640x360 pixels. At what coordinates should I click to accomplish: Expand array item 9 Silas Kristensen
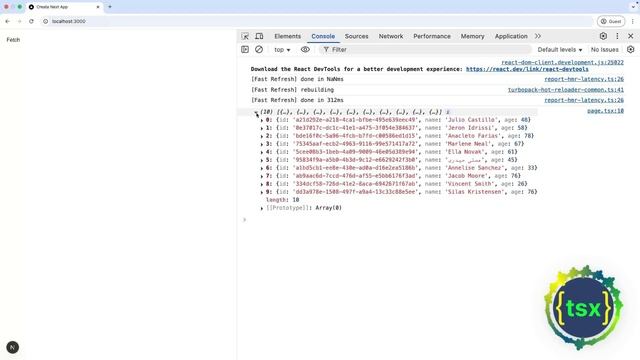pos(262,192)
